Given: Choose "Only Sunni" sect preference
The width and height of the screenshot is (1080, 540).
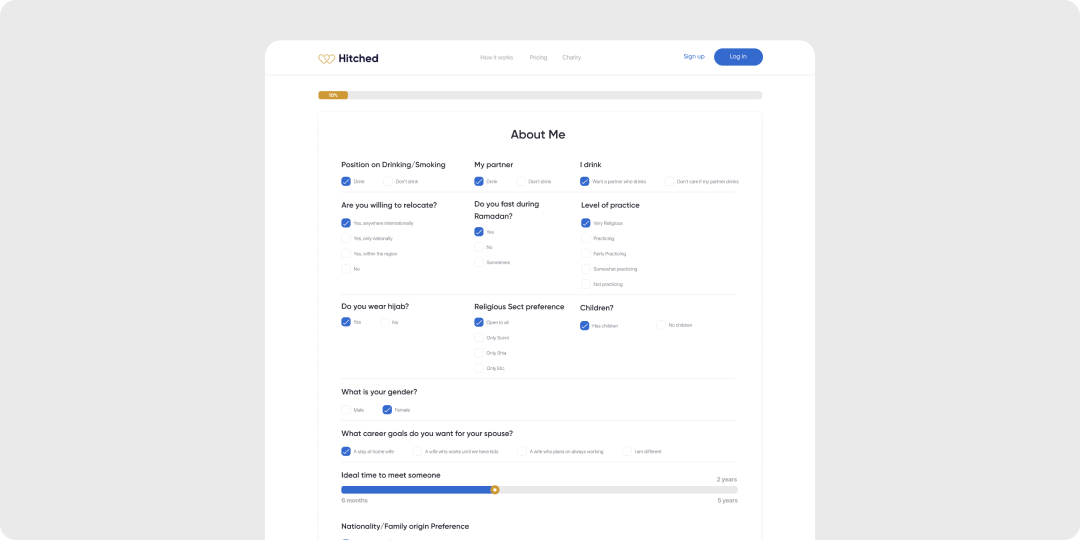Looking at the screenshot, I should click(479, 338).
